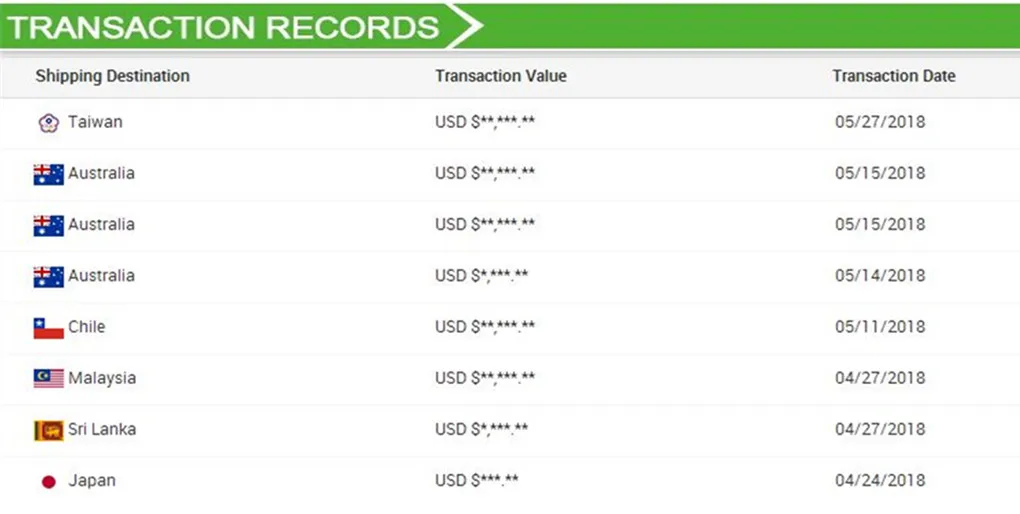Click the Taiwan flag icon

pyautogui.click(x=48, y=123)
